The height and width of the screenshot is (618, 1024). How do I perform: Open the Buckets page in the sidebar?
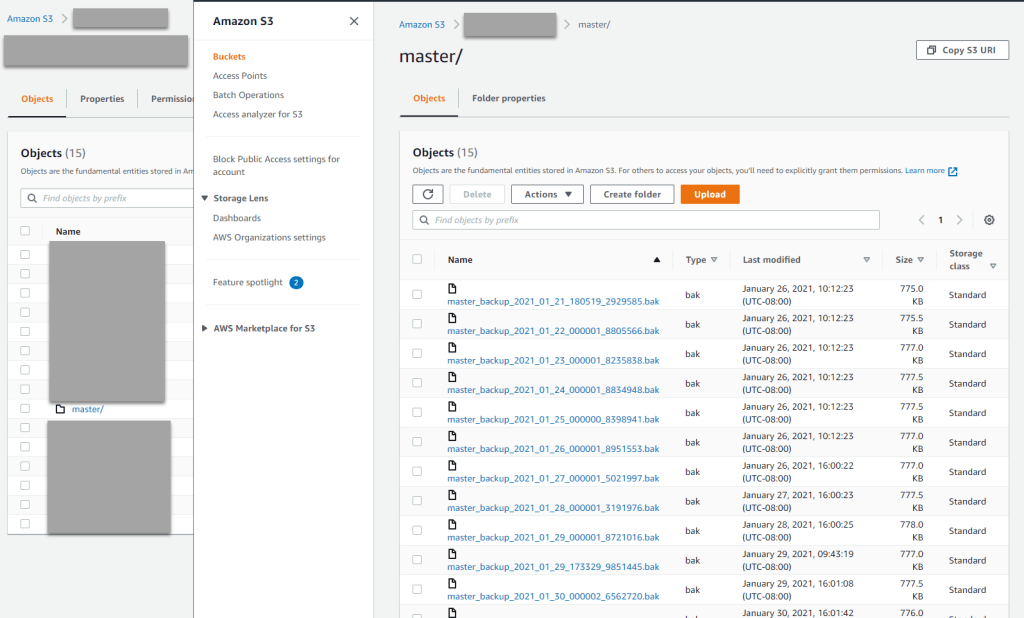pos(229,56)
